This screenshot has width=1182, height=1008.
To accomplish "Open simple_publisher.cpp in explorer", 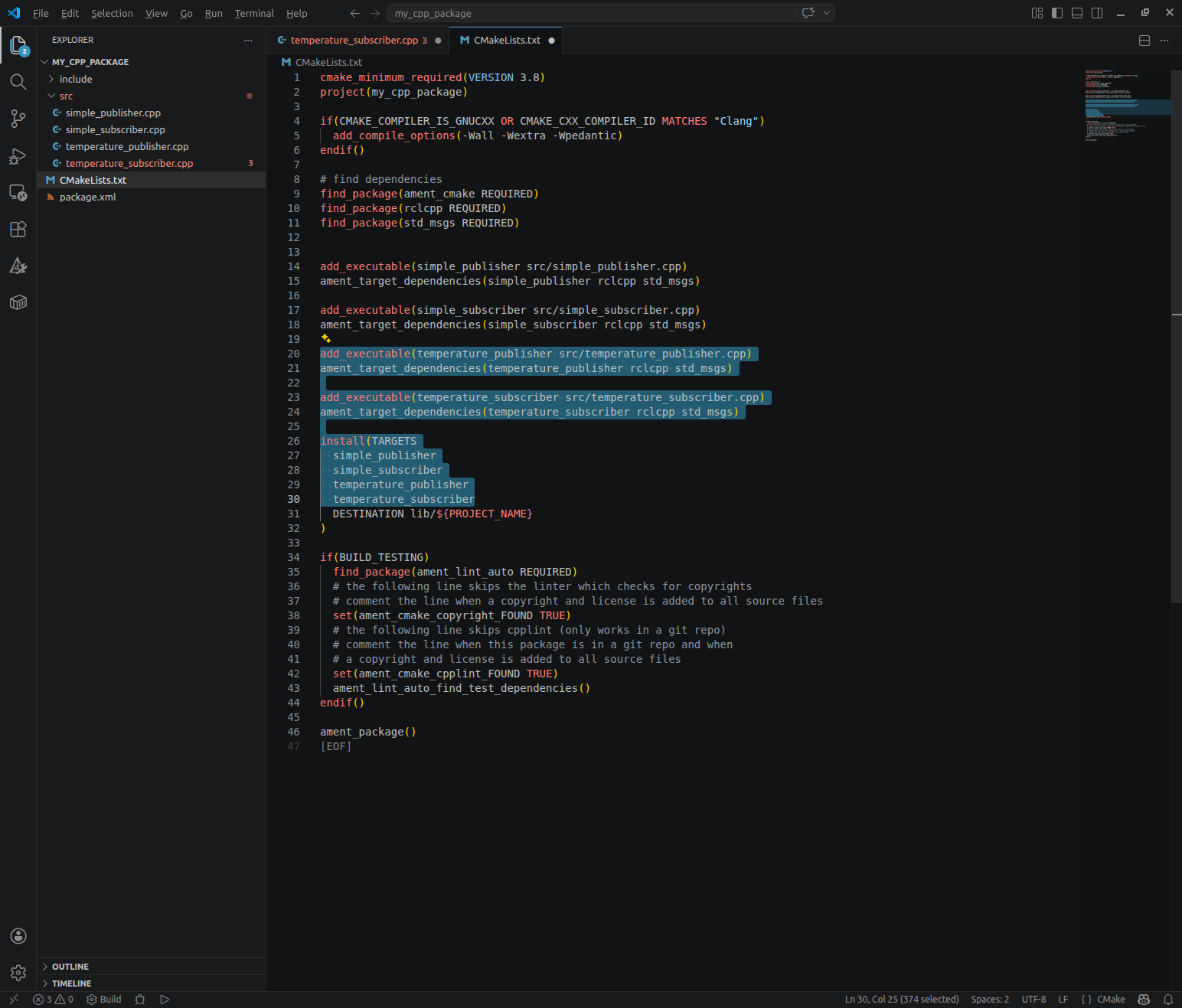I will pos(151,113).
